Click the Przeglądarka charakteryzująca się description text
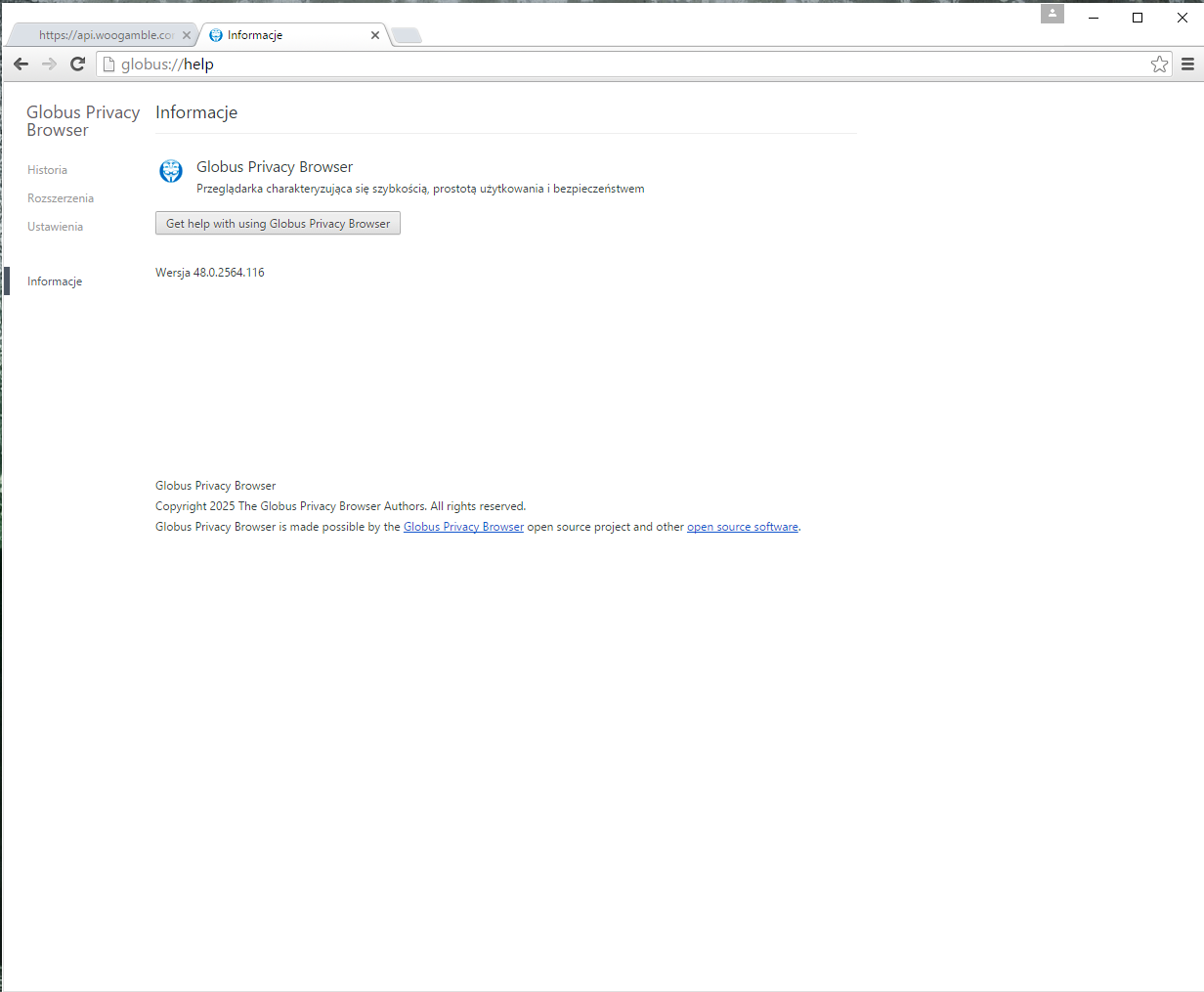The image size is (1204, 992). pyautogui.click(x=420, y=189)
